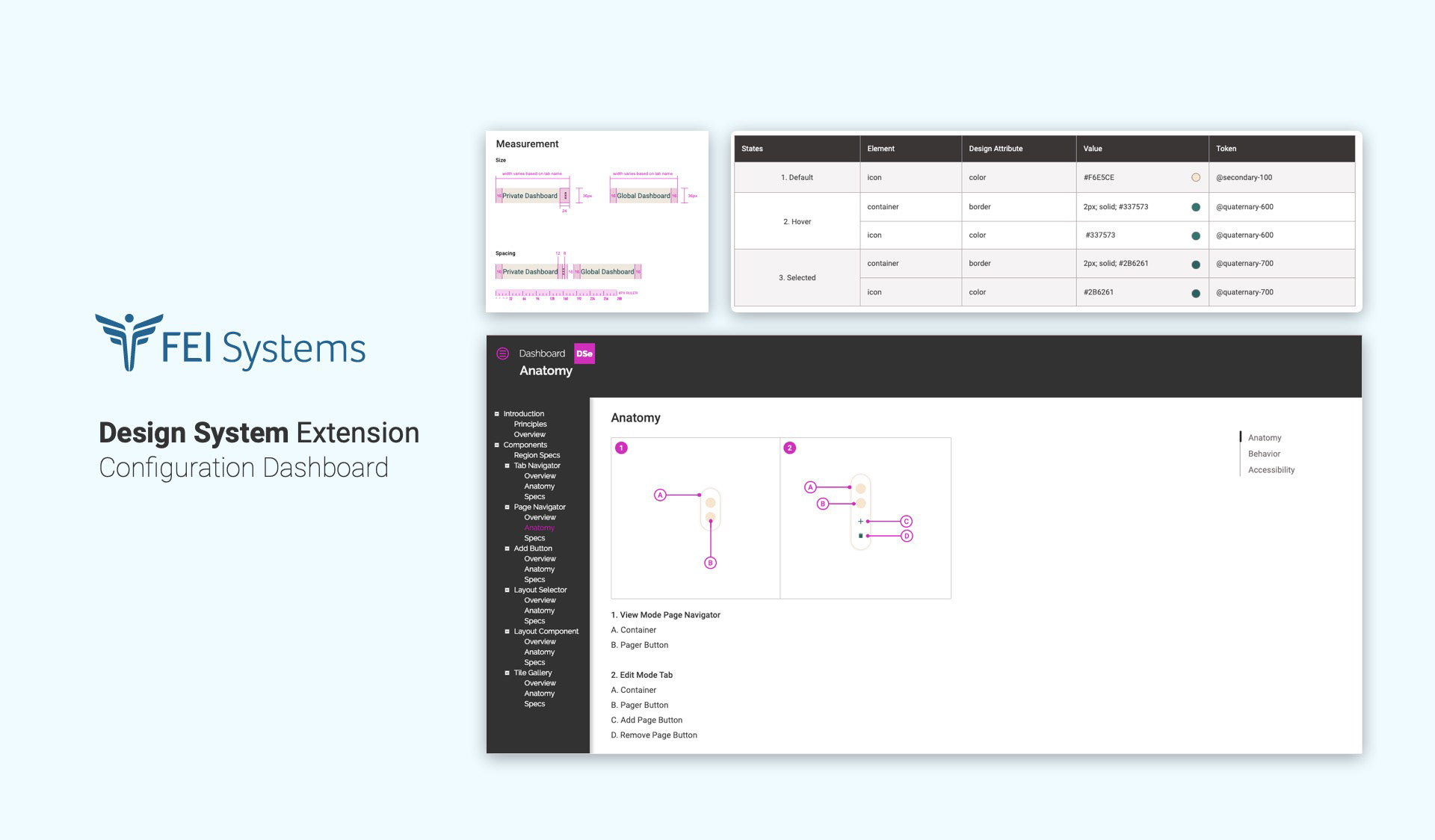Click the upper pager dot in diagram 1
1435x840 pixels.
[x=711, y=503]
